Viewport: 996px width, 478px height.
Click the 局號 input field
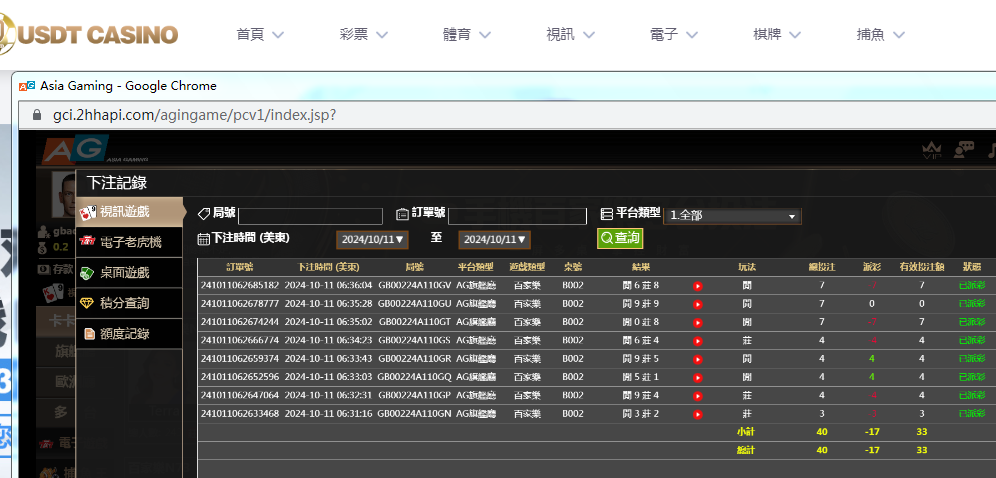(310, 216)
